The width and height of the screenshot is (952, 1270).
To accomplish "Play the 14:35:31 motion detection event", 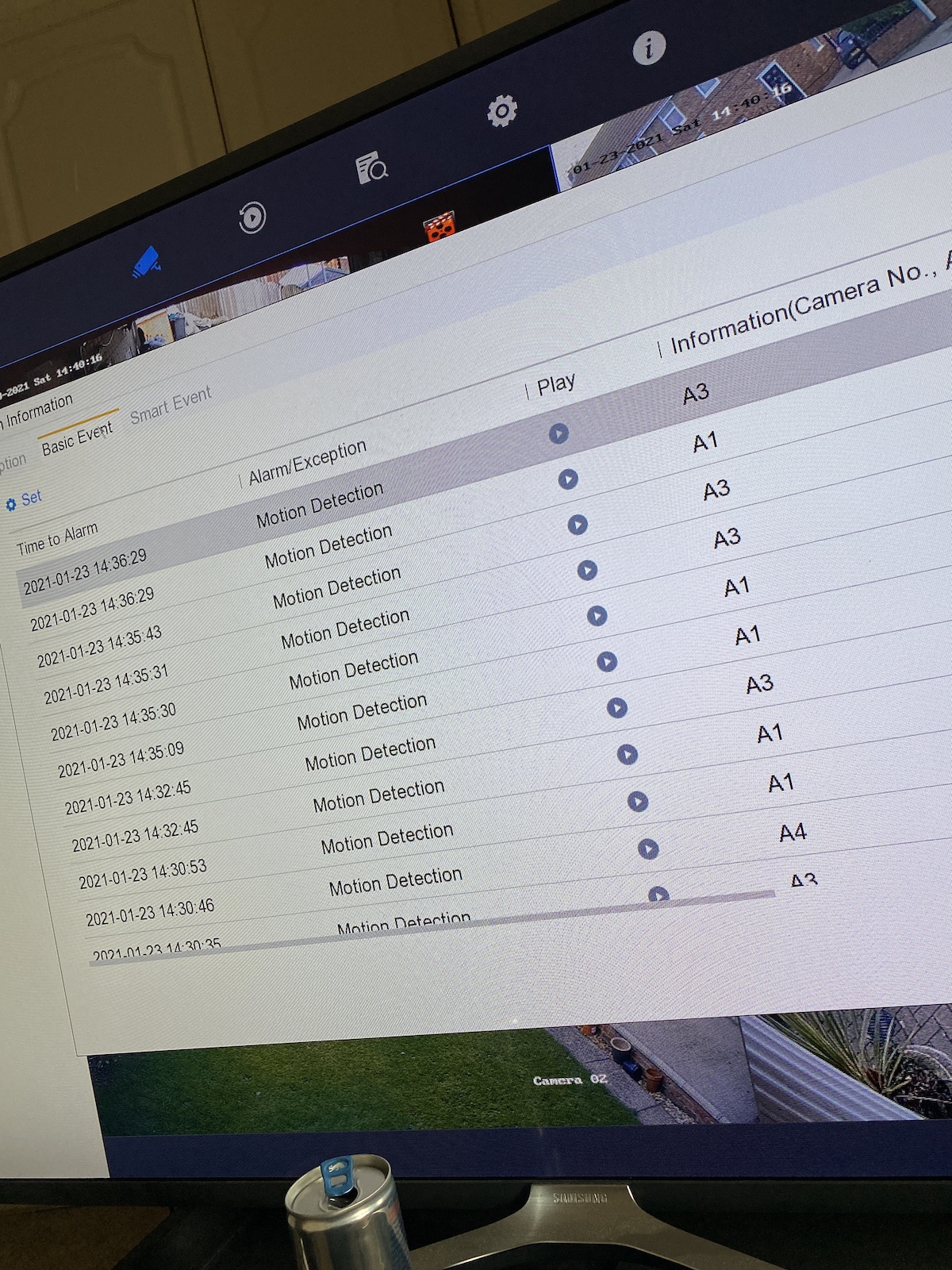I will 587,570.
